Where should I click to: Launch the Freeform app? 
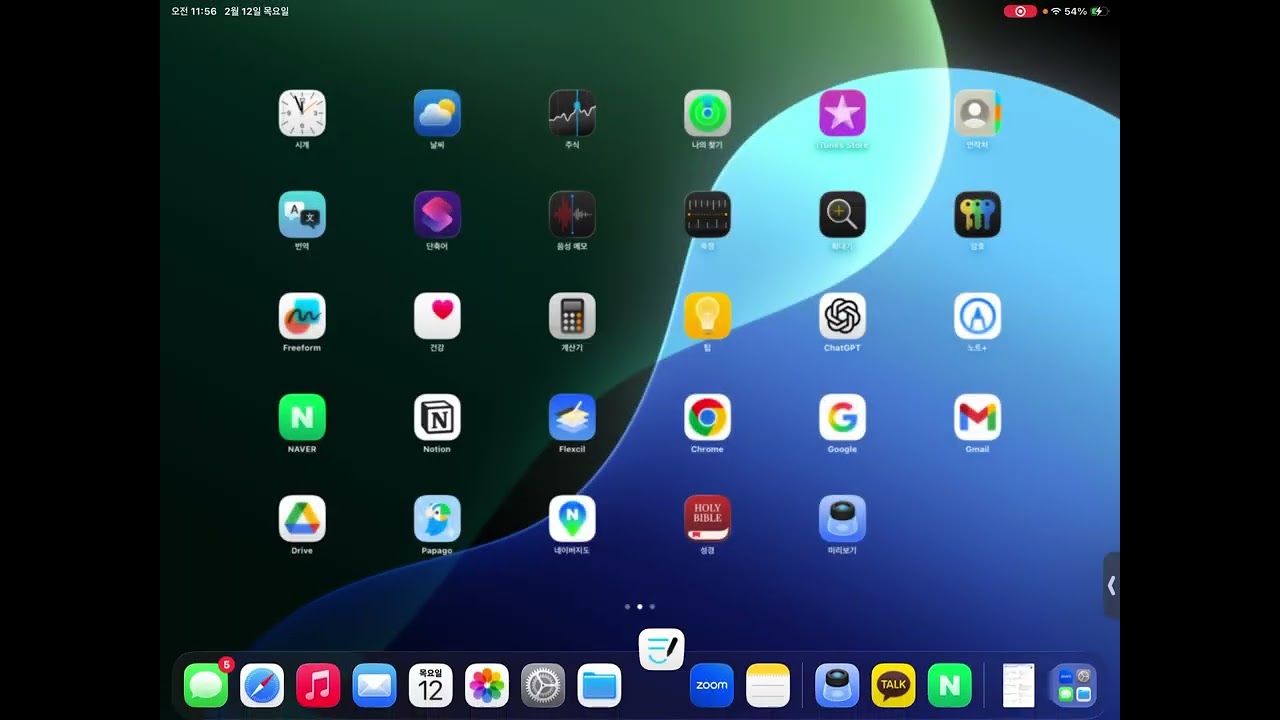(x=302, y=316)
